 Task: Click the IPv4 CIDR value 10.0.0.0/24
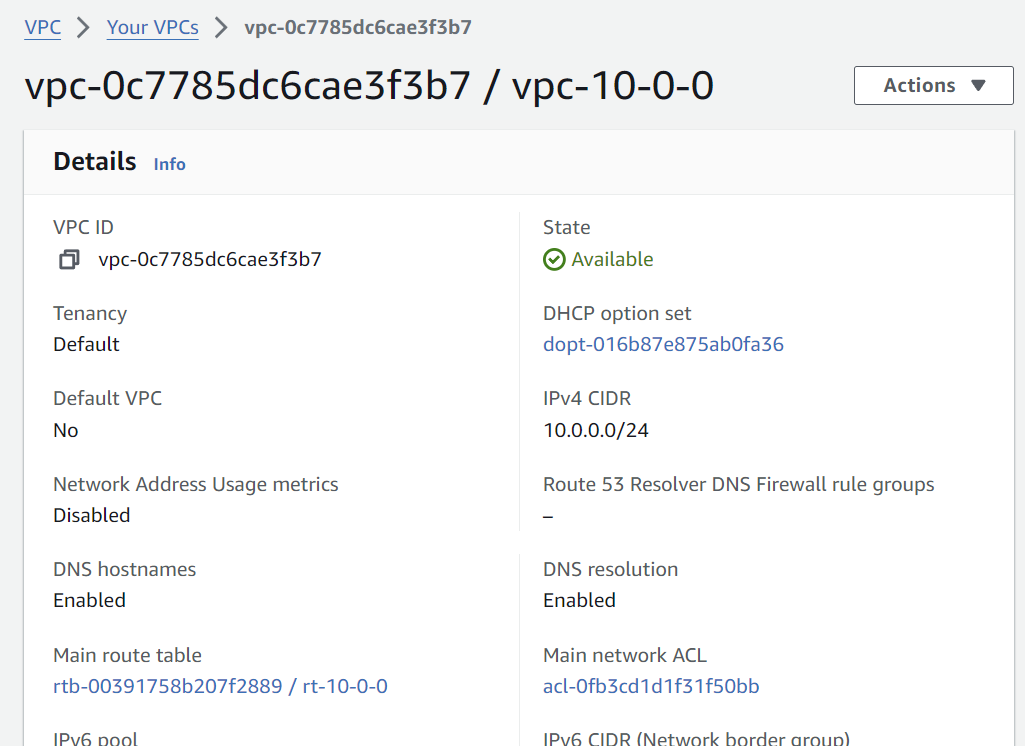pyautogui.click(x=596, y=430)
